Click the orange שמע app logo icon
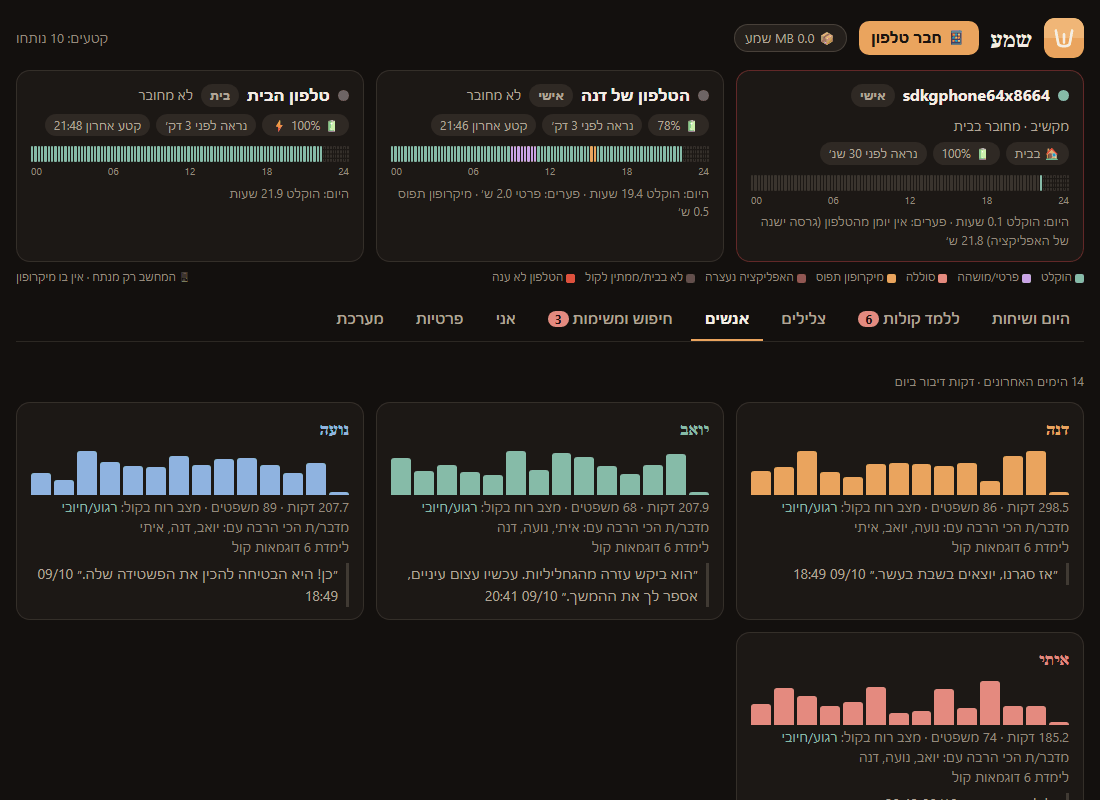 click(1064, 38)
